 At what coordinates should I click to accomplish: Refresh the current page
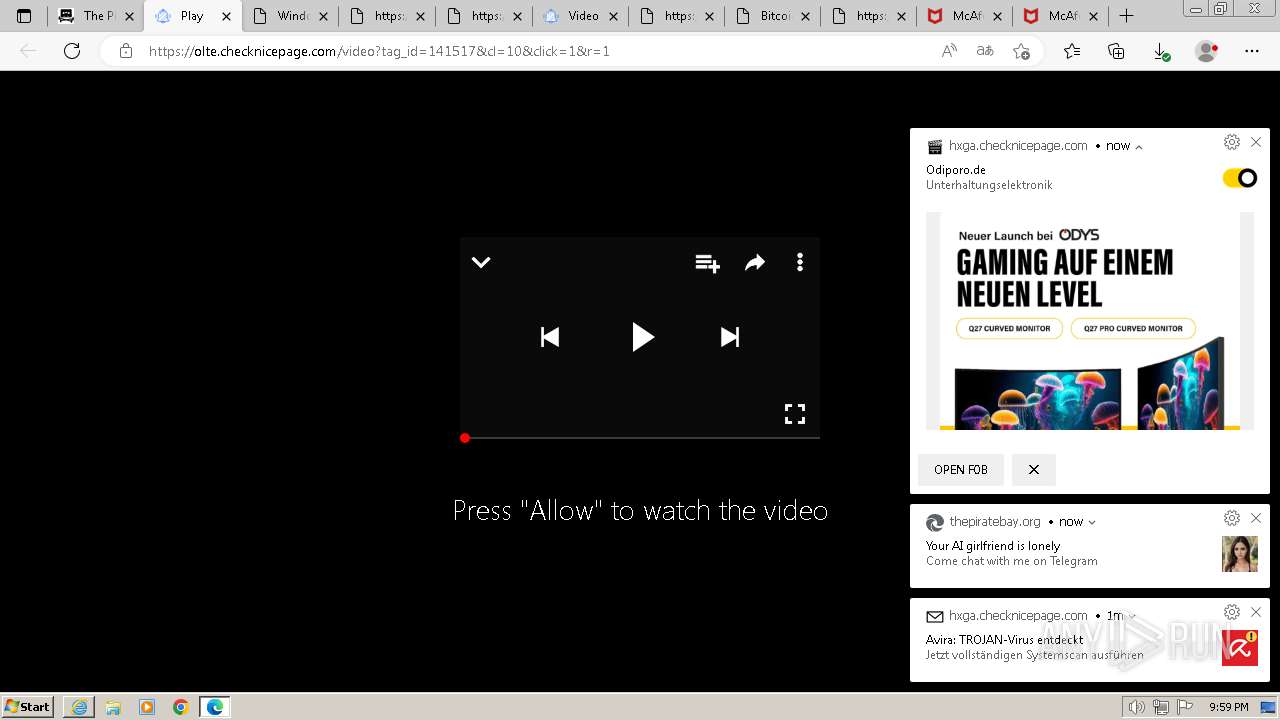[72, 51]
